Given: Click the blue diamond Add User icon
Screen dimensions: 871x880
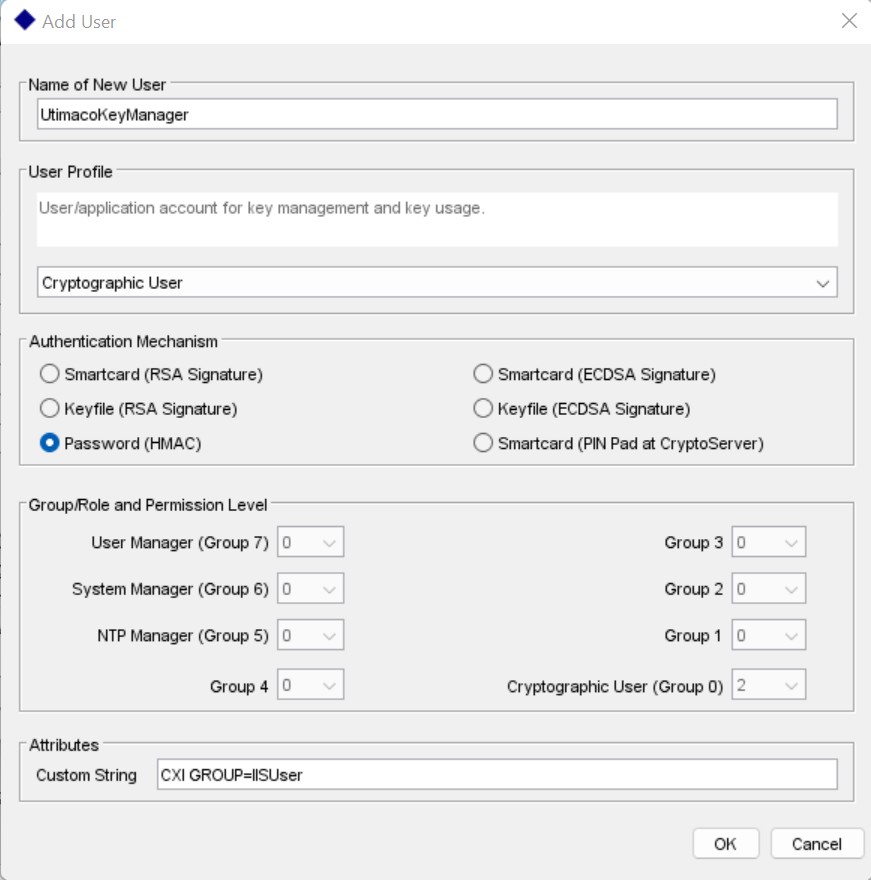Looking at the screenshot, I should (x=25, y=21).
